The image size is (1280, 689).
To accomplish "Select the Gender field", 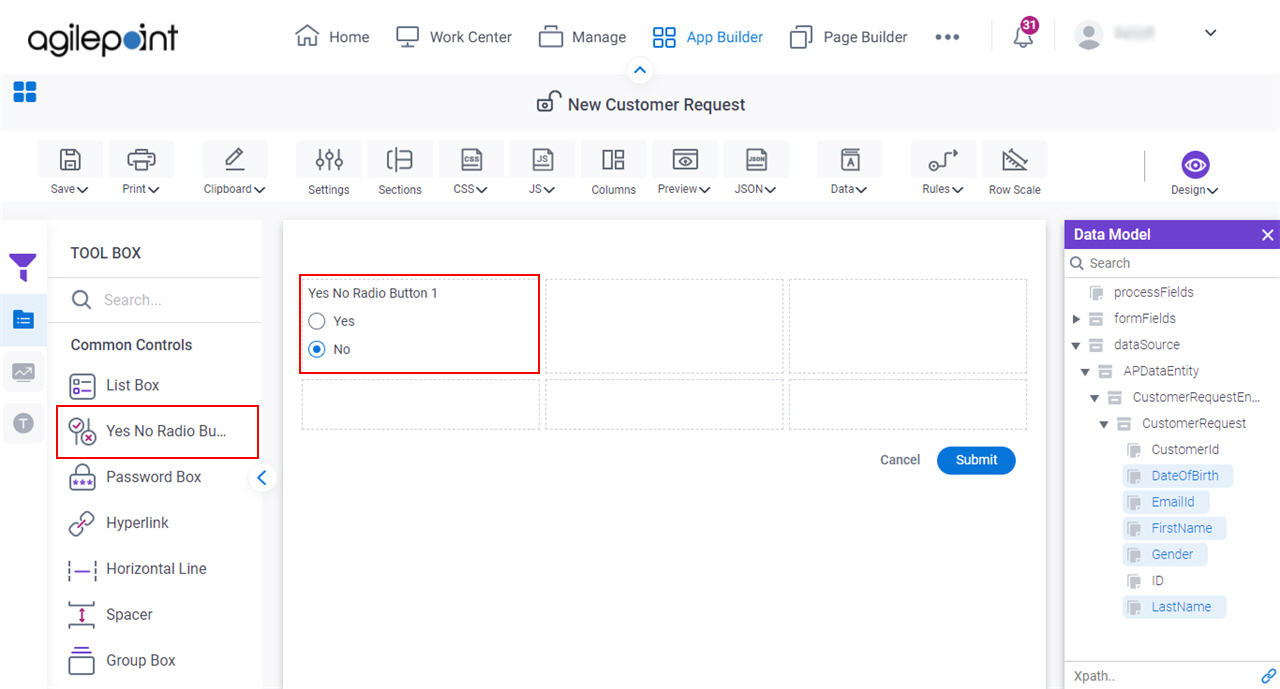I will coord(1164,554).
